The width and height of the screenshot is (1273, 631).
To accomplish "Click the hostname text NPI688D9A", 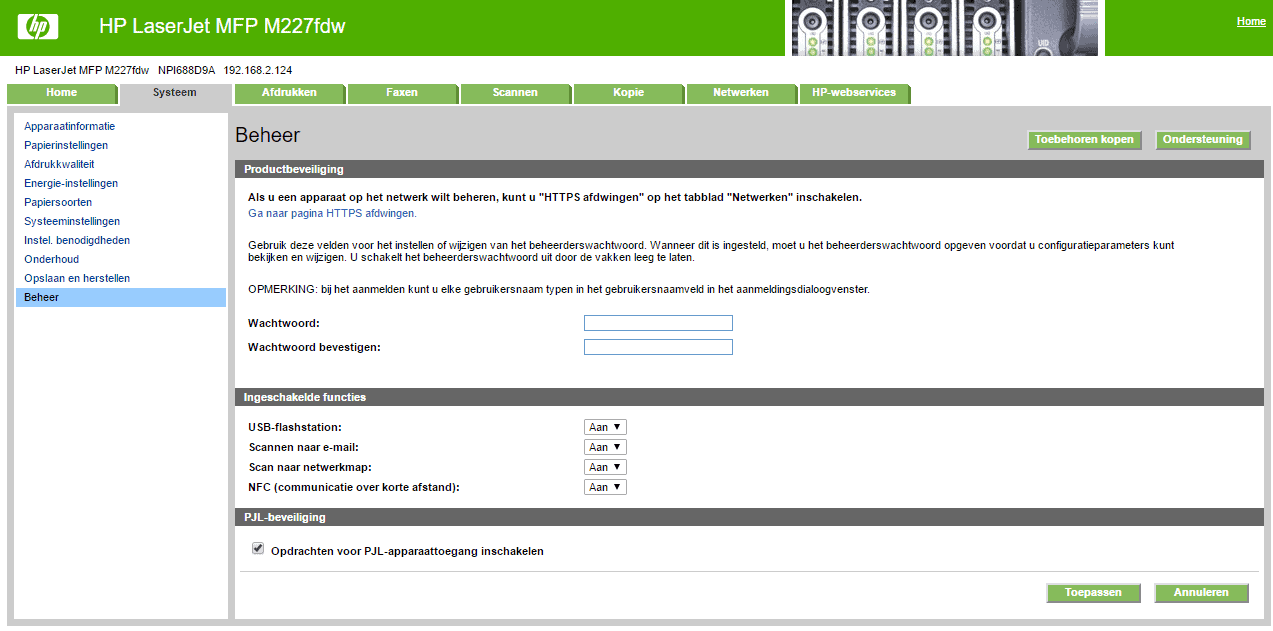I will point(187,70).
